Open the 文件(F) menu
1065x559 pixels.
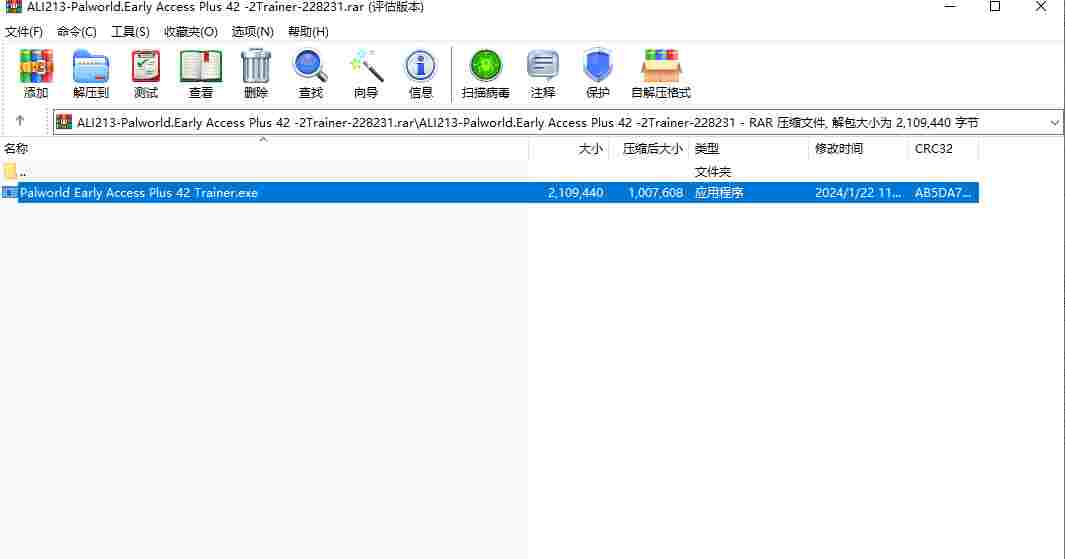coord(24,32)
